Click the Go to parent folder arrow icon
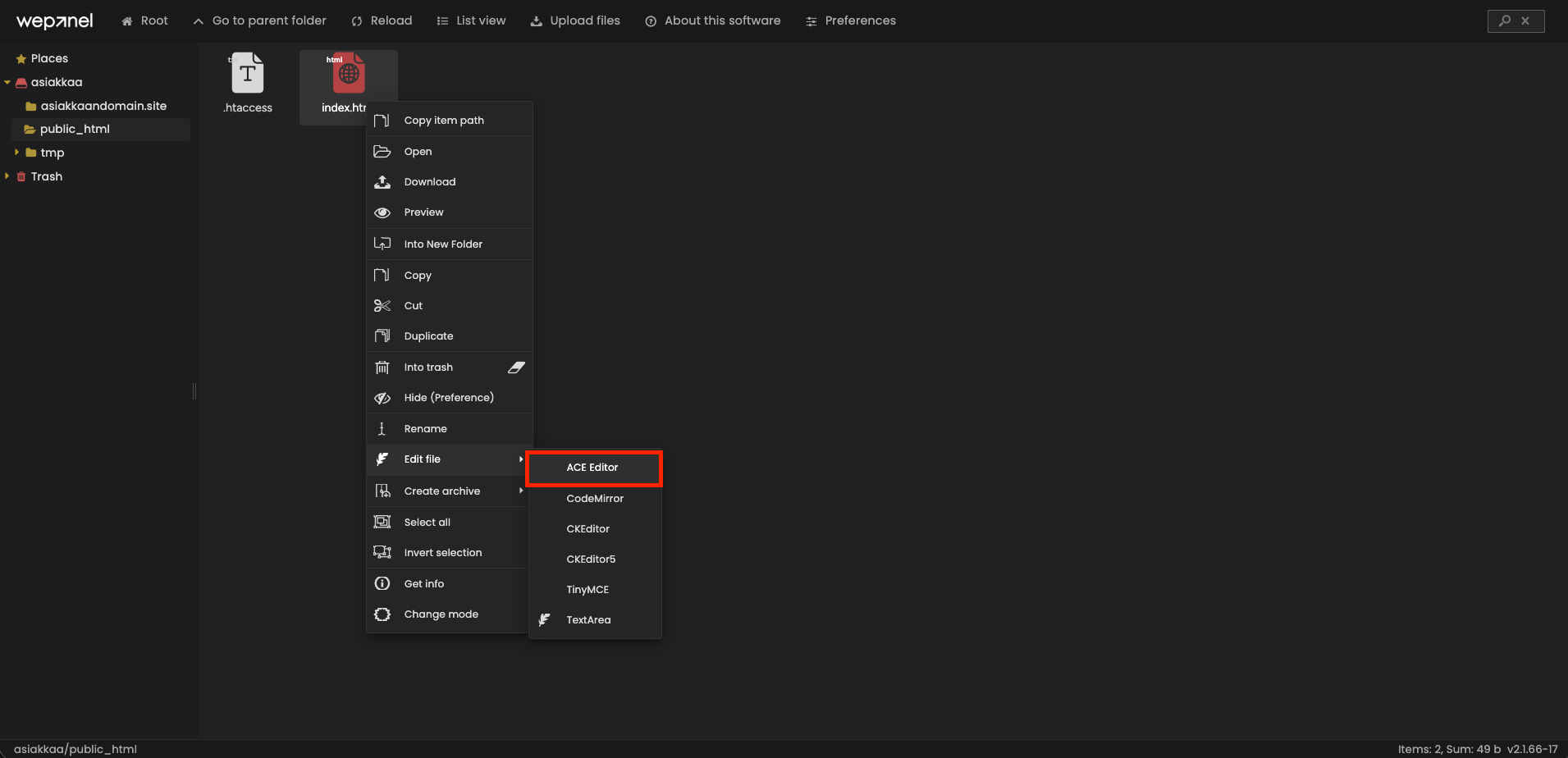This screenshot has width=1568, height=758. [x=198, y=21]
